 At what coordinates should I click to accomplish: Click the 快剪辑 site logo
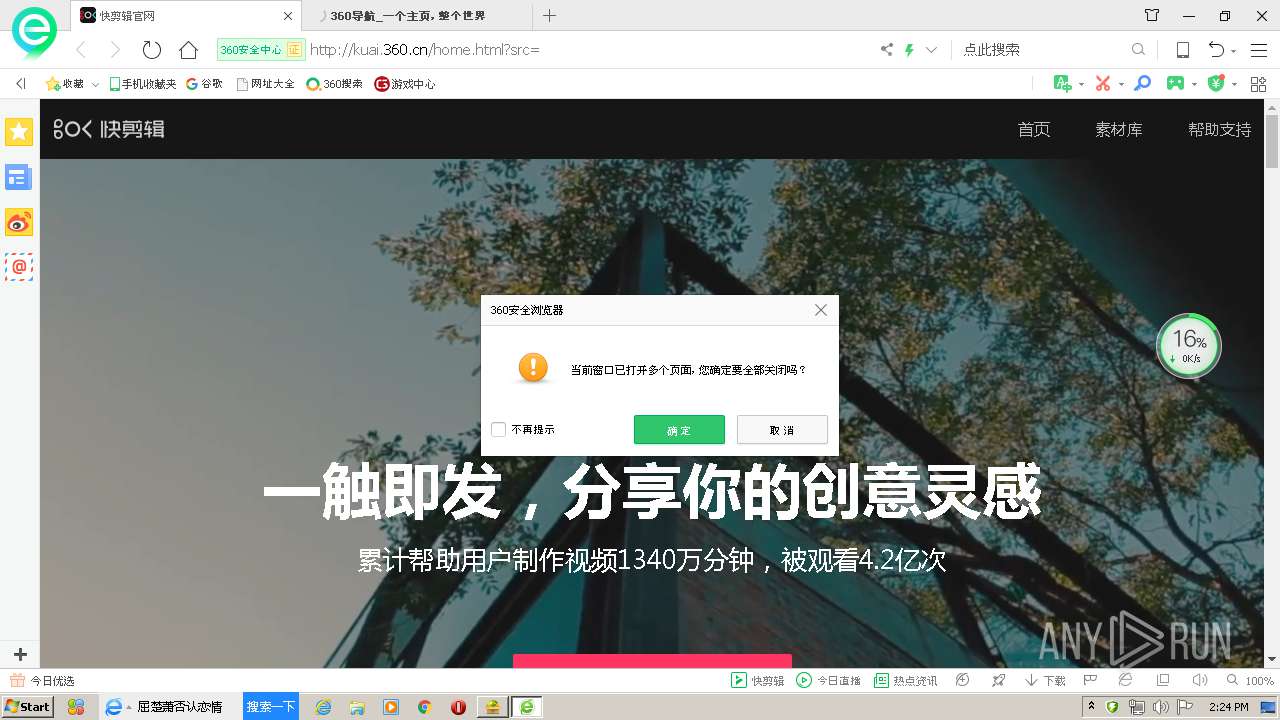tap(109, 129)
